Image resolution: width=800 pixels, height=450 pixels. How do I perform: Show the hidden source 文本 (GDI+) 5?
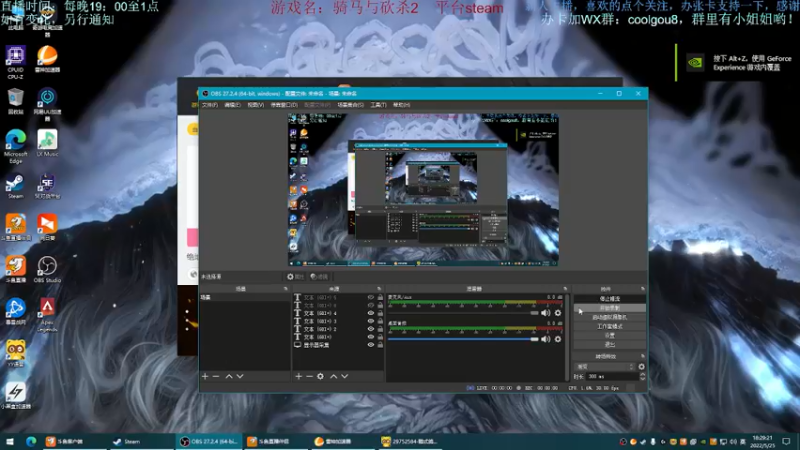pyautogui.click(x=370, y=297)
